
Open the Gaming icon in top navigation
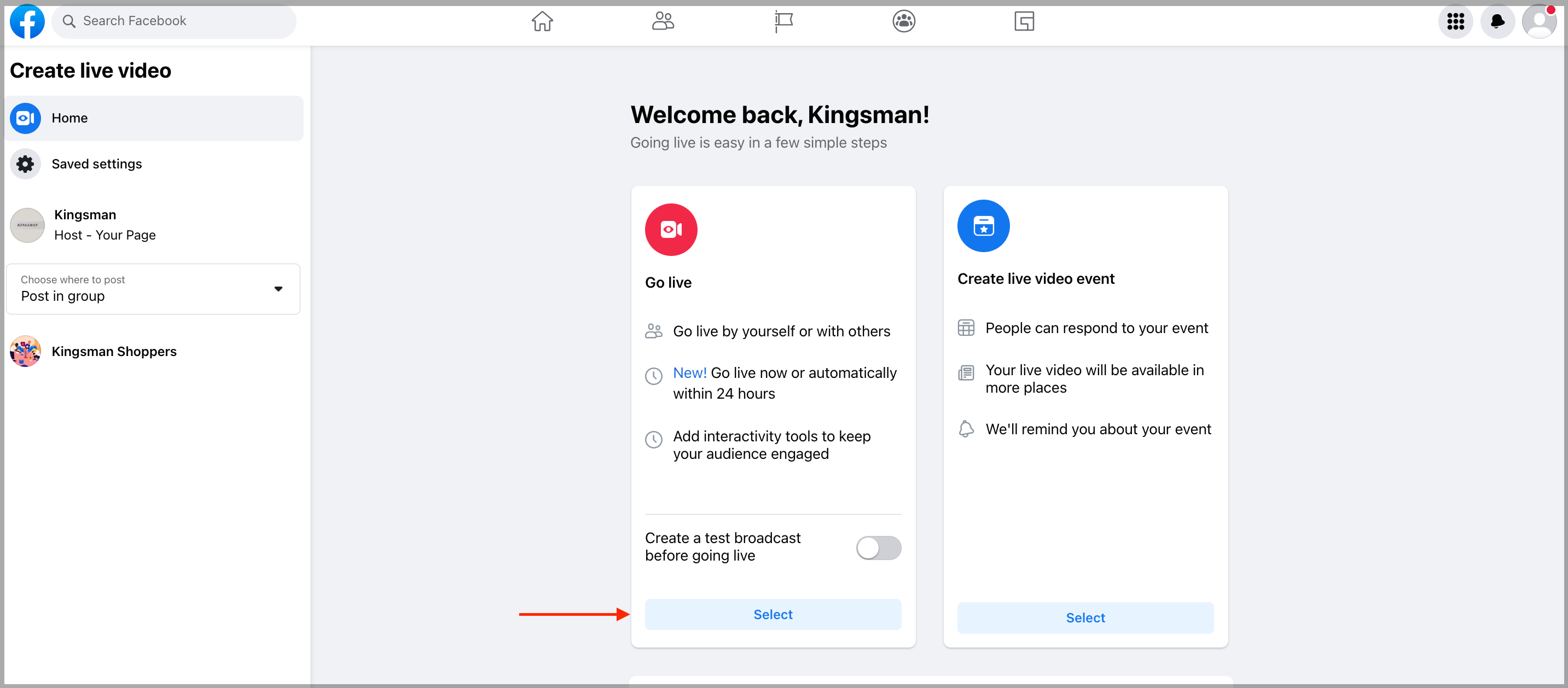(1024, 21)
